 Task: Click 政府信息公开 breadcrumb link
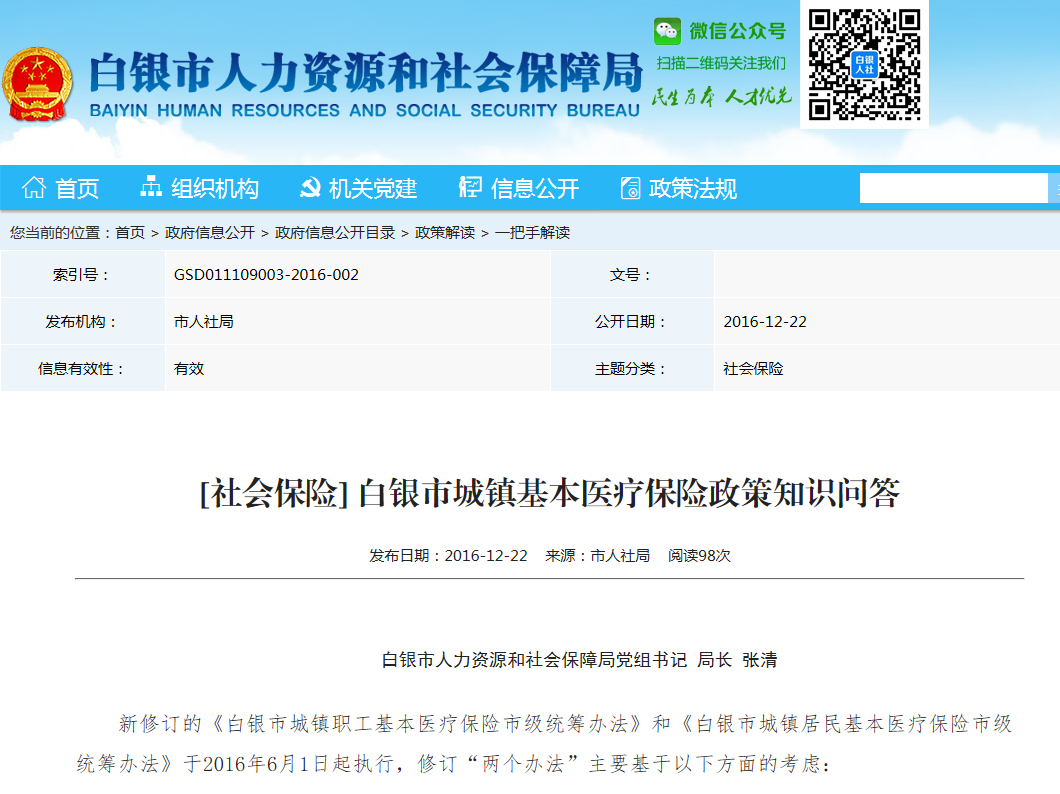pos(210,232)
